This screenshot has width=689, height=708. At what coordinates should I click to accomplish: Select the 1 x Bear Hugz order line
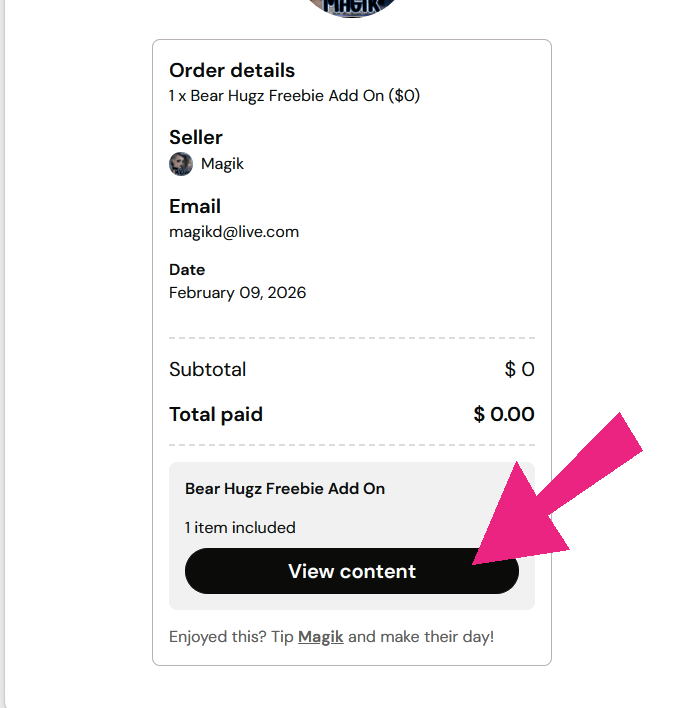[294, 96]
